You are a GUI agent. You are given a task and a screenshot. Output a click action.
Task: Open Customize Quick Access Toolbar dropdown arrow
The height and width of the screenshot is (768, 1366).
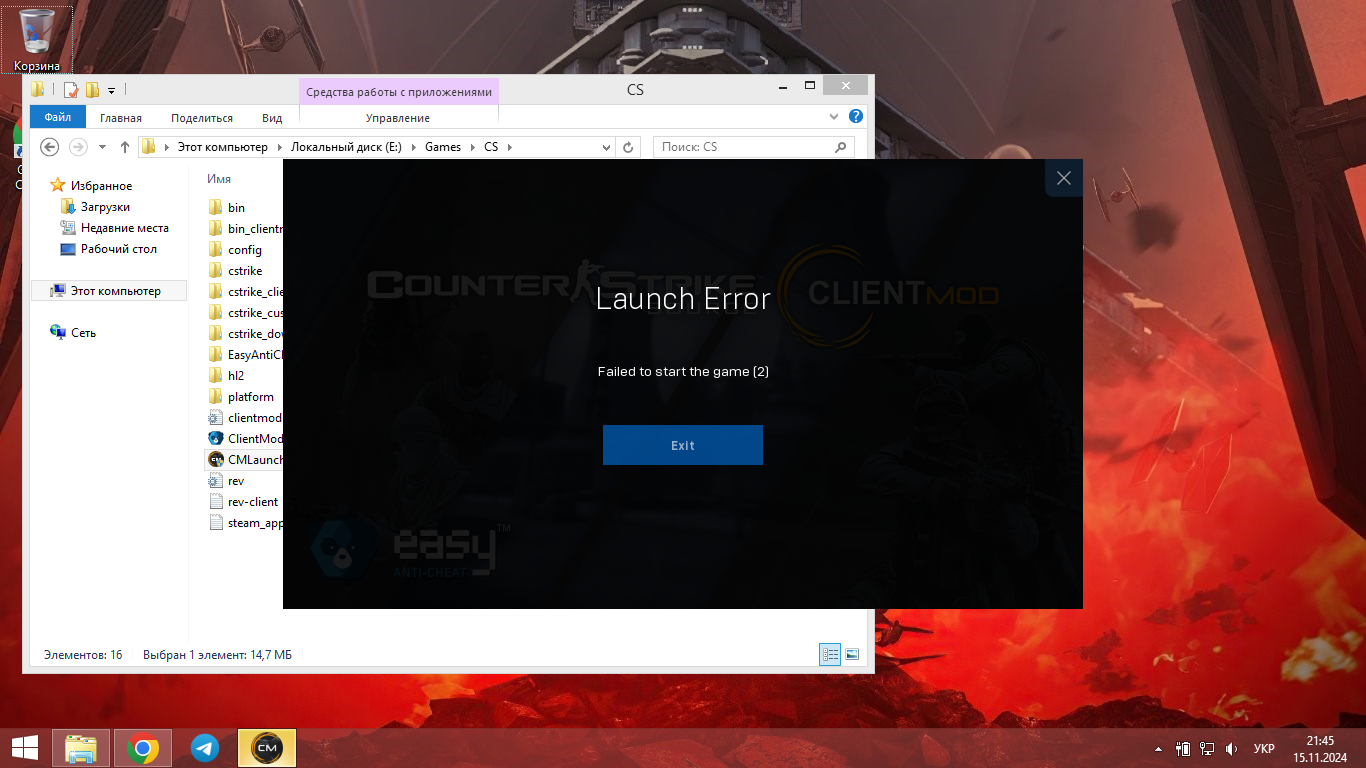(111, 91)
